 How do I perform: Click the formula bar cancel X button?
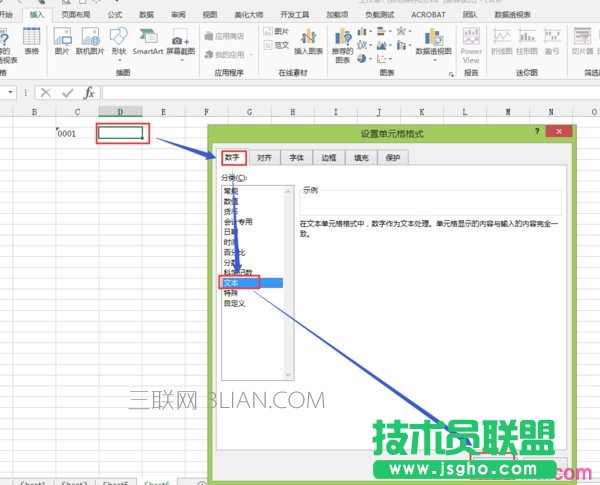coord(46,93)
